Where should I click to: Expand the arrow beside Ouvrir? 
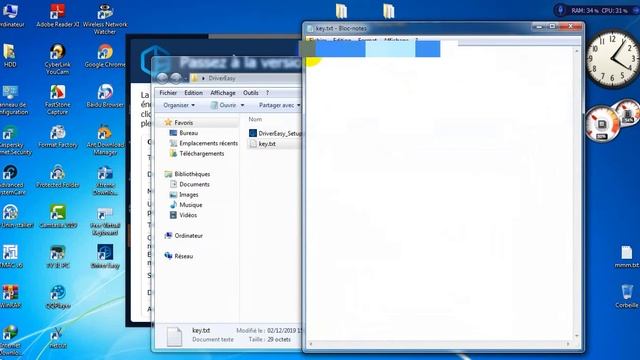point(242,105)
